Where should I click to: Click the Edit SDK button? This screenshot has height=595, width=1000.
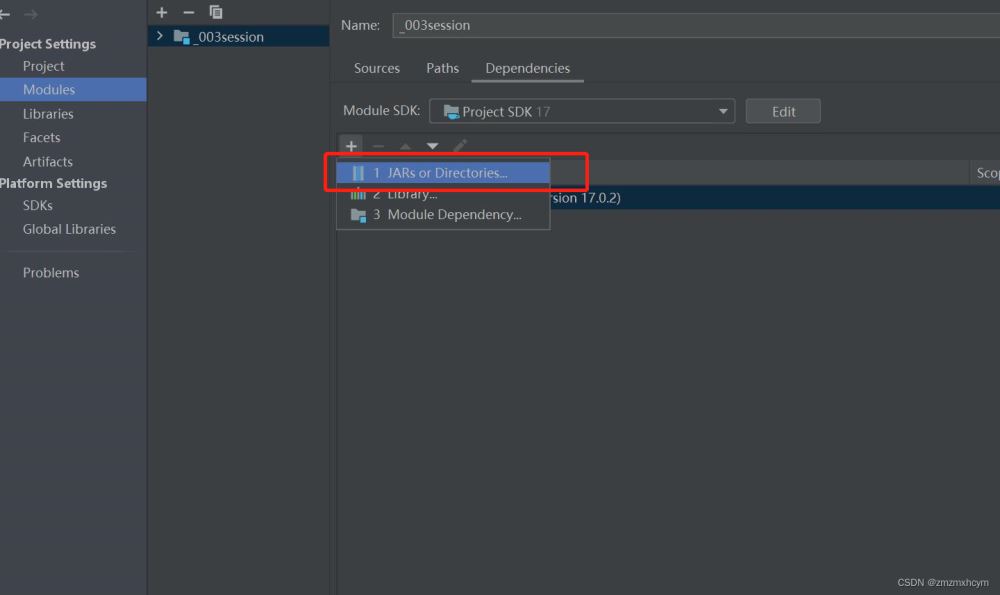click(x=783, y=112)
